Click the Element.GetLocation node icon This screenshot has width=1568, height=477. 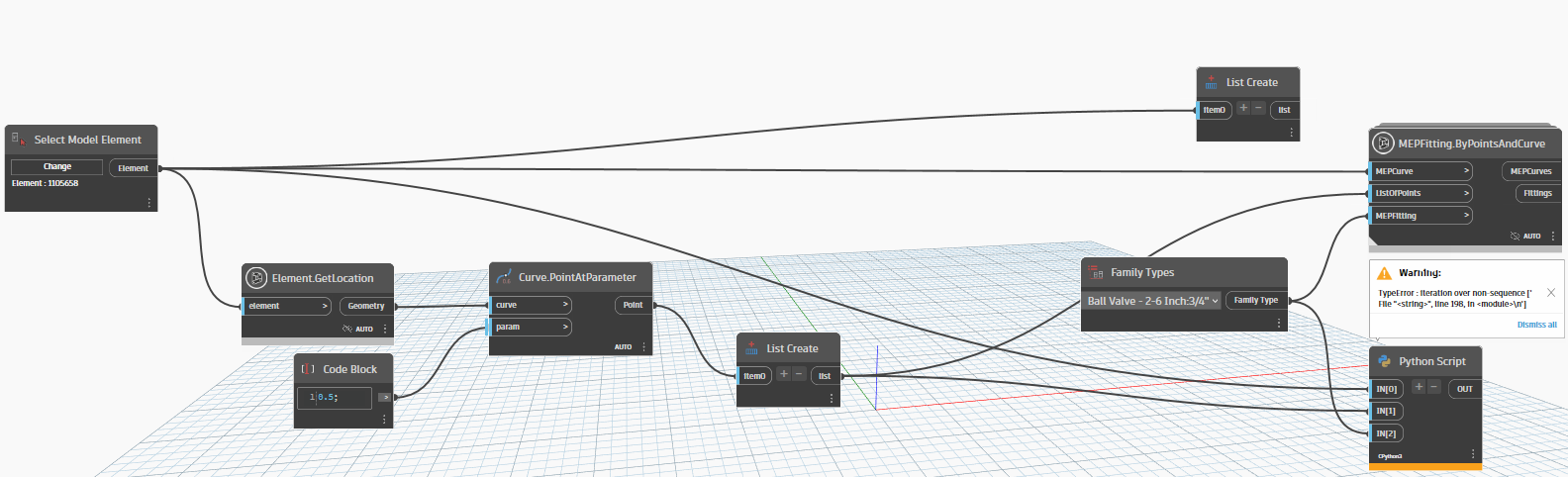point(256,278)
